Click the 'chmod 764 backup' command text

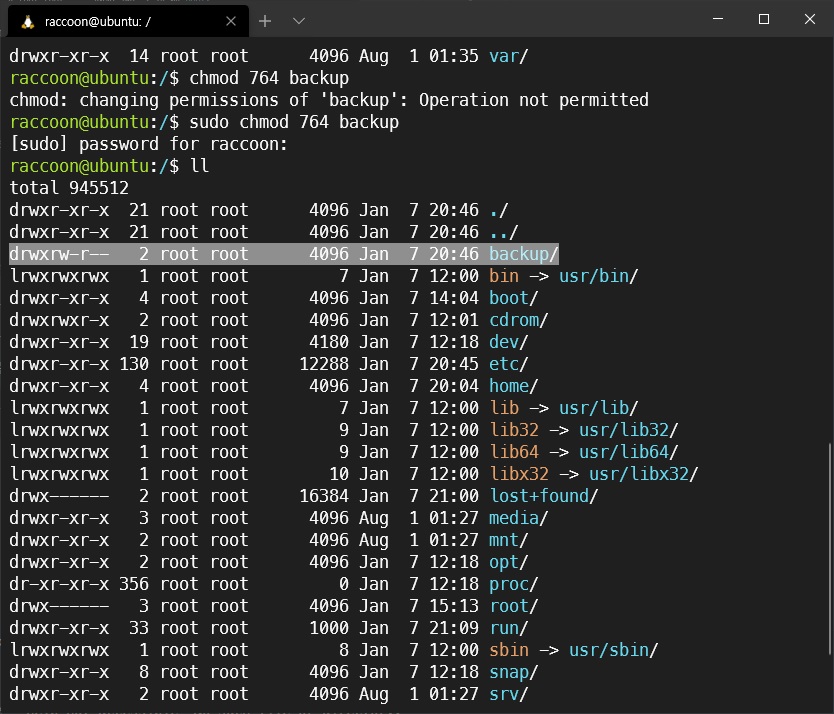pos(269,78)
